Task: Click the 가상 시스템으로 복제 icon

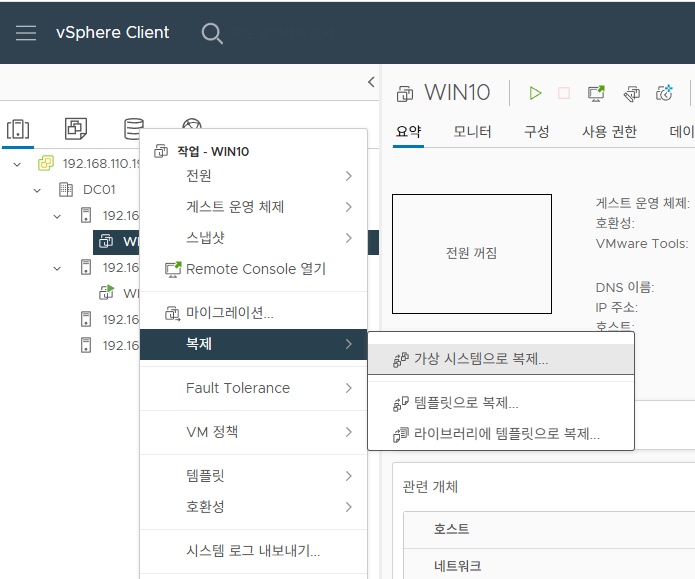Action: coord(401,360)
